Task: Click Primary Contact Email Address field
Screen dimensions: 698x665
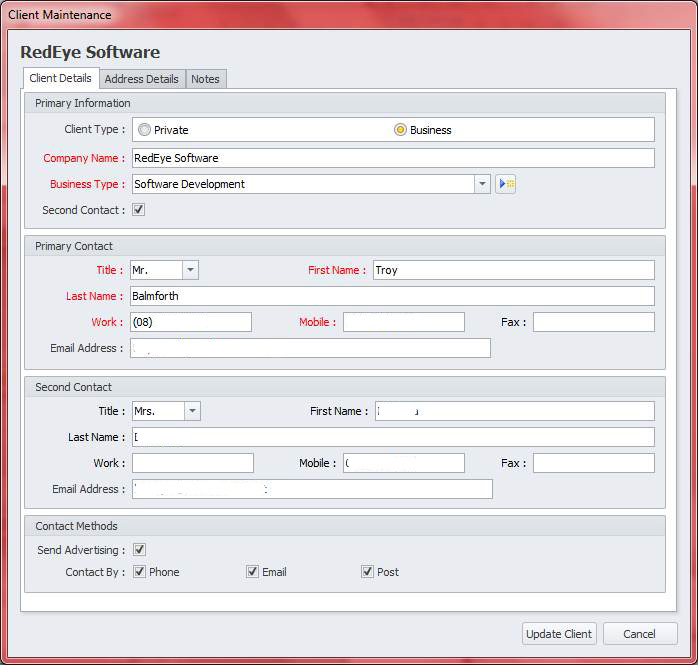Action: pos(310,348)
